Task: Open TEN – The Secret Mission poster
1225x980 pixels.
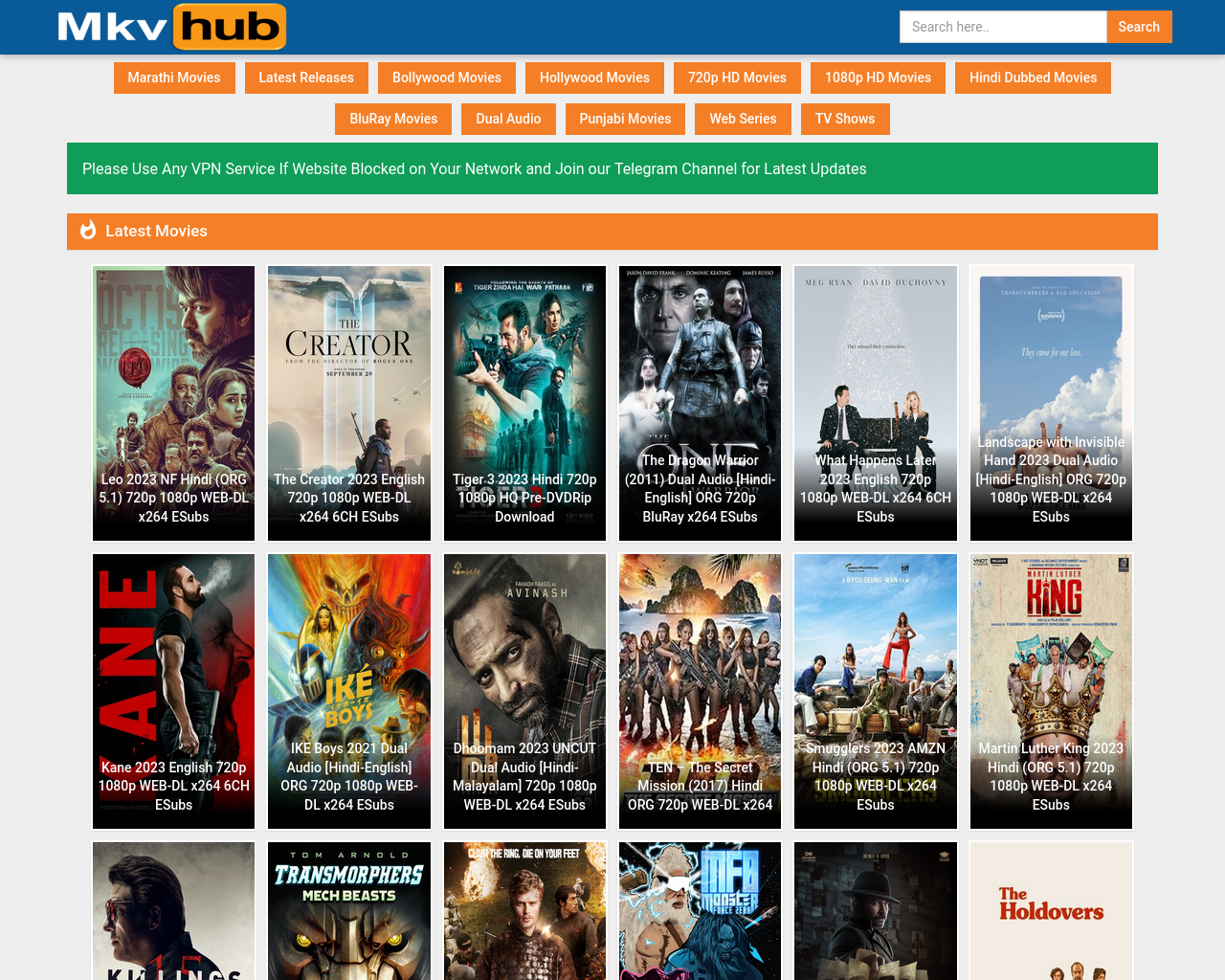Action: pos(701,692)
